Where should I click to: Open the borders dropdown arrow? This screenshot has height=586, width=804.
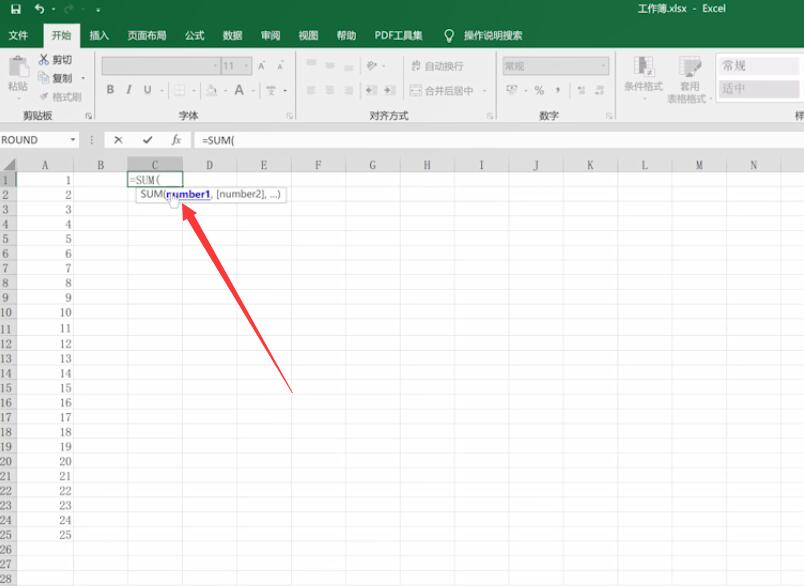[x=194, y=91]
